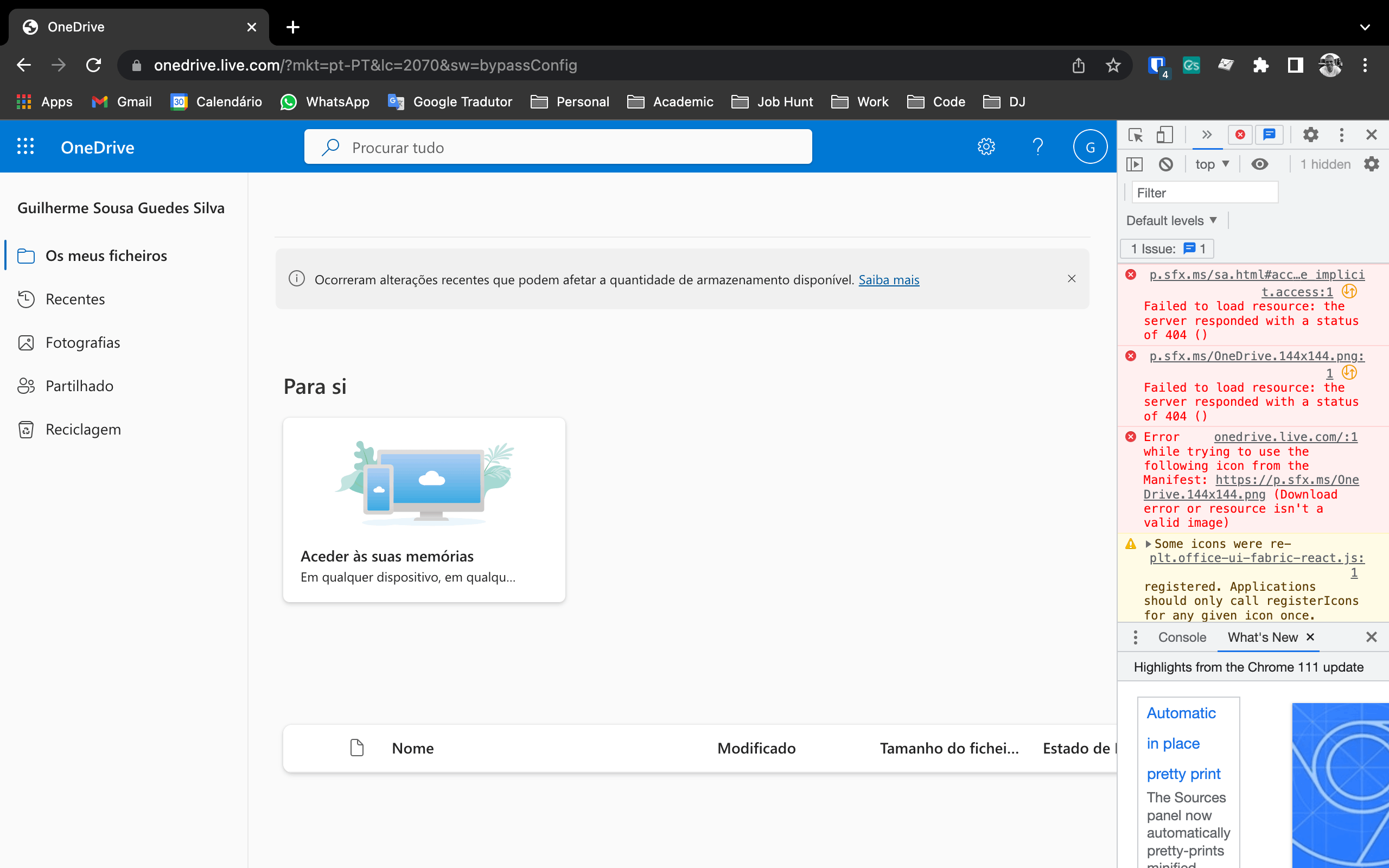Click the OneDrive settings gear icon
The height and width of the screenshot is (868, 1389).
coord(986,146)
